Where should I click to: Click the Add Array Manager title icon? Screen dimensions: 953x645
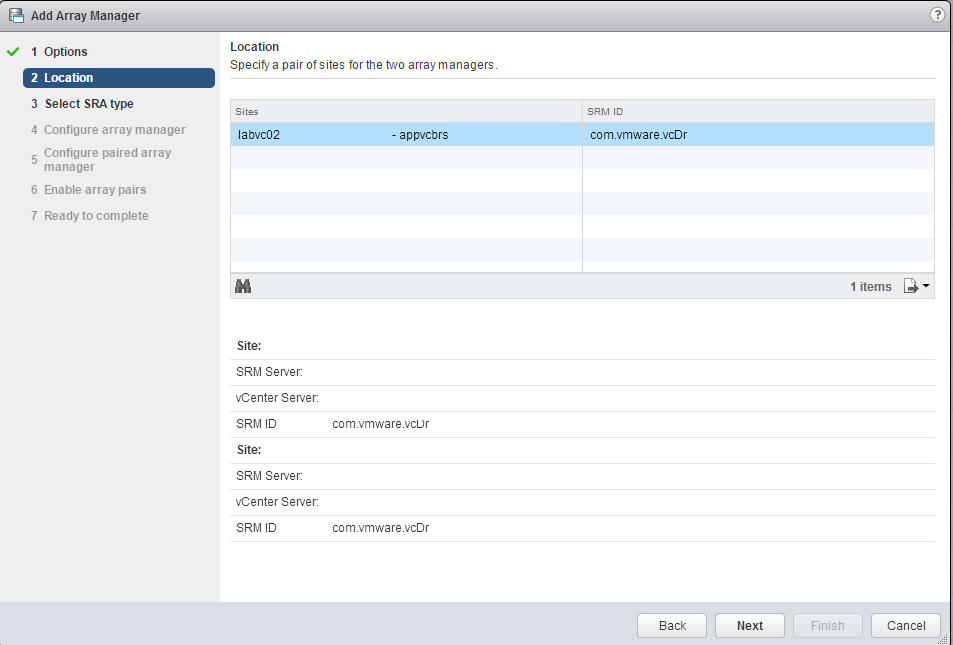point(16,15)
